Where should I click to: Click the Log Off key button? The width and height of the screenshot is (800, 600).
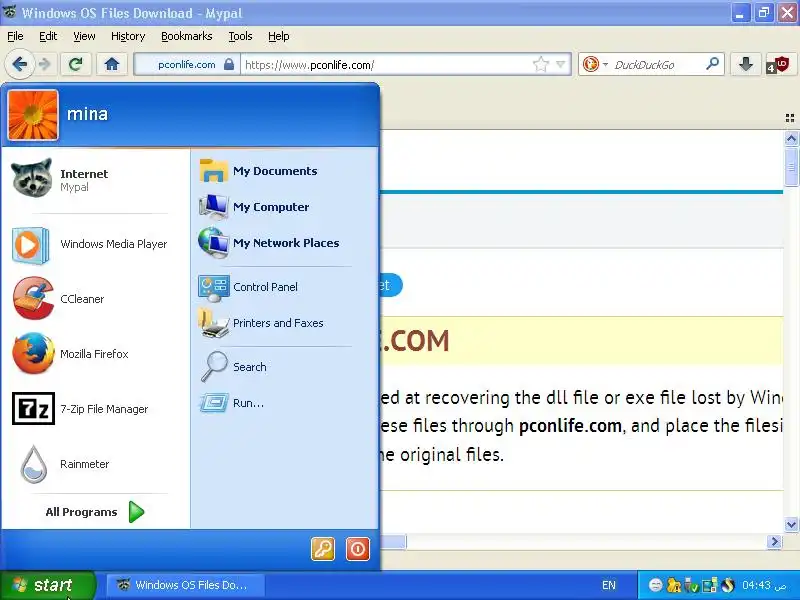click(323, 549)
